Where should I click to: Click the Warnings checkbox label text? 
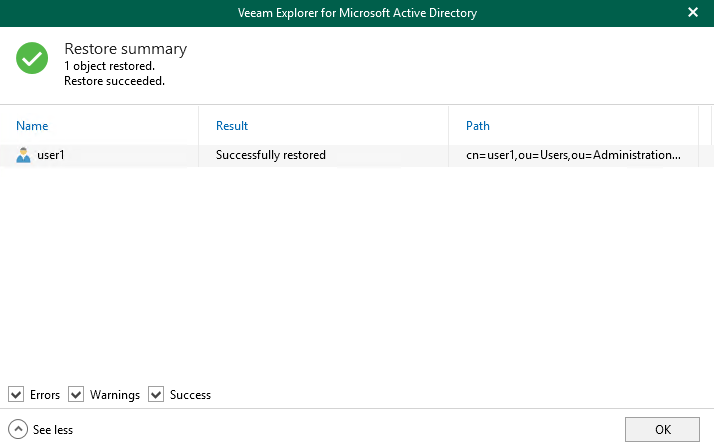[x=115, y=395]
